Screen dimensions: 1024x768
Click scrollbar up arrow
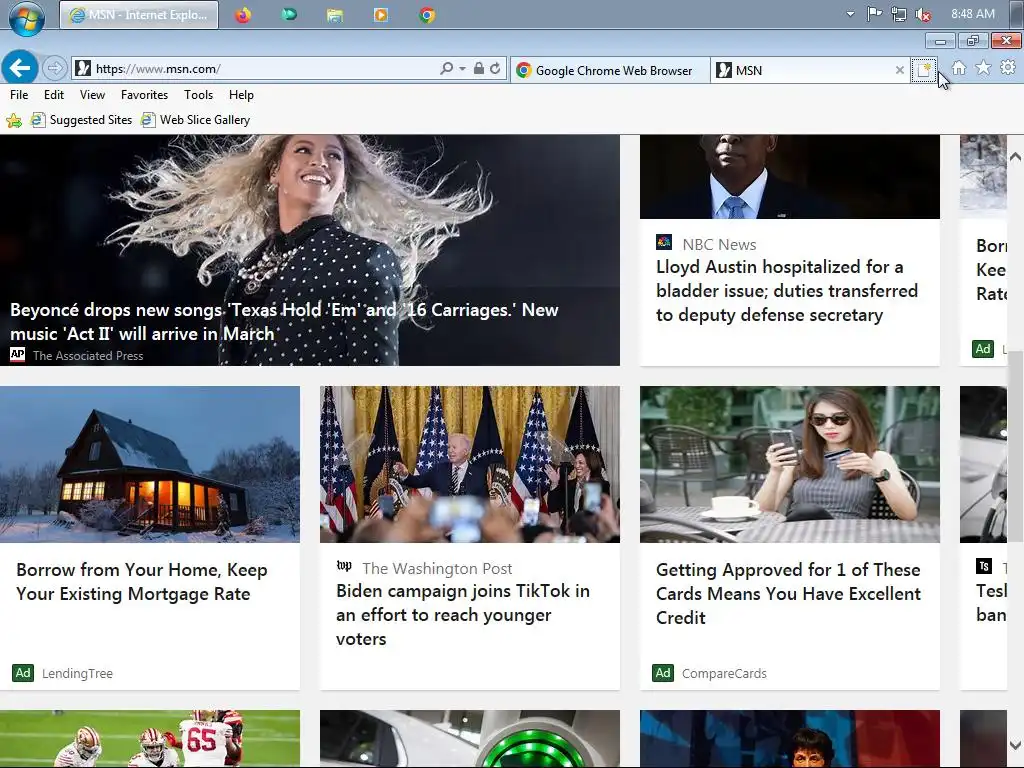coord(1015,157)
